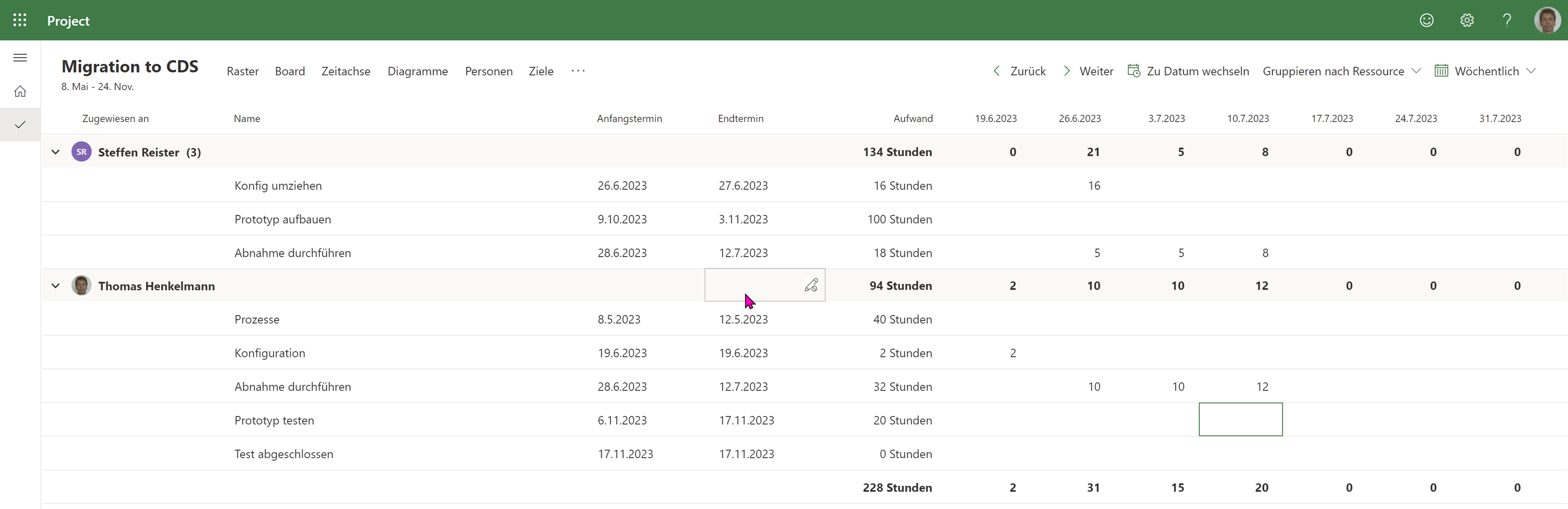Open the hamburger navigation menu
The width and height of the screenshot is (1568, 509).
pyautogui.click(x=19, y=57)
